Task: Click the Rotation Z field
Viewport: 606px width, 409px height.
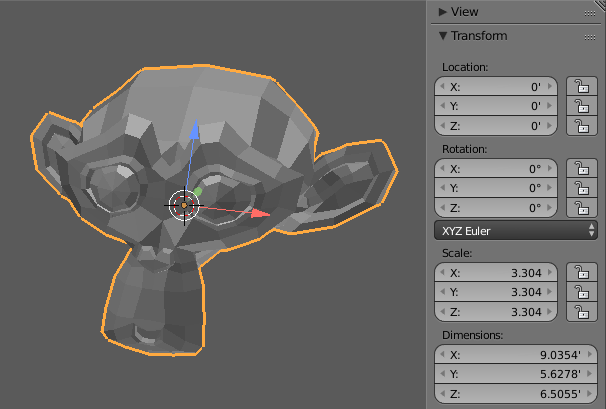Action: pyautogui.click(x=496, y=208)
